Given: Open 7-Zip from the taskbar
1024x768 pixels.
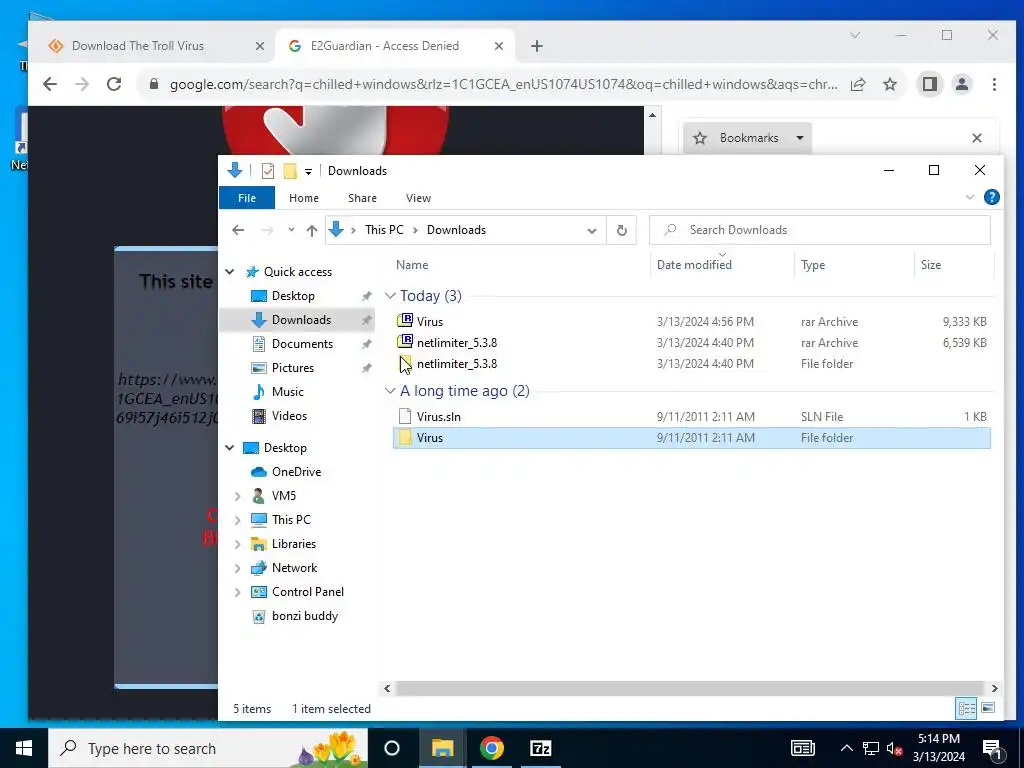Looking at the screenshot, I should pyautogui.click(x=541, y=748).
